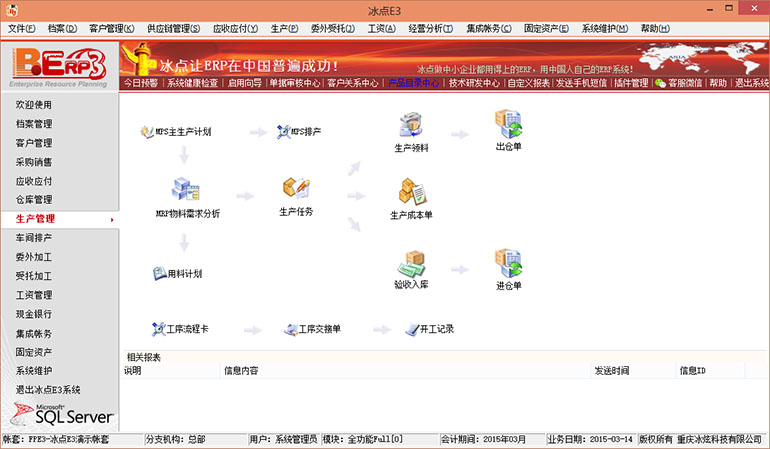Open the 应收应付(Y) menu
This screenshot has height=449, width=770.
(x=235, y=28)
